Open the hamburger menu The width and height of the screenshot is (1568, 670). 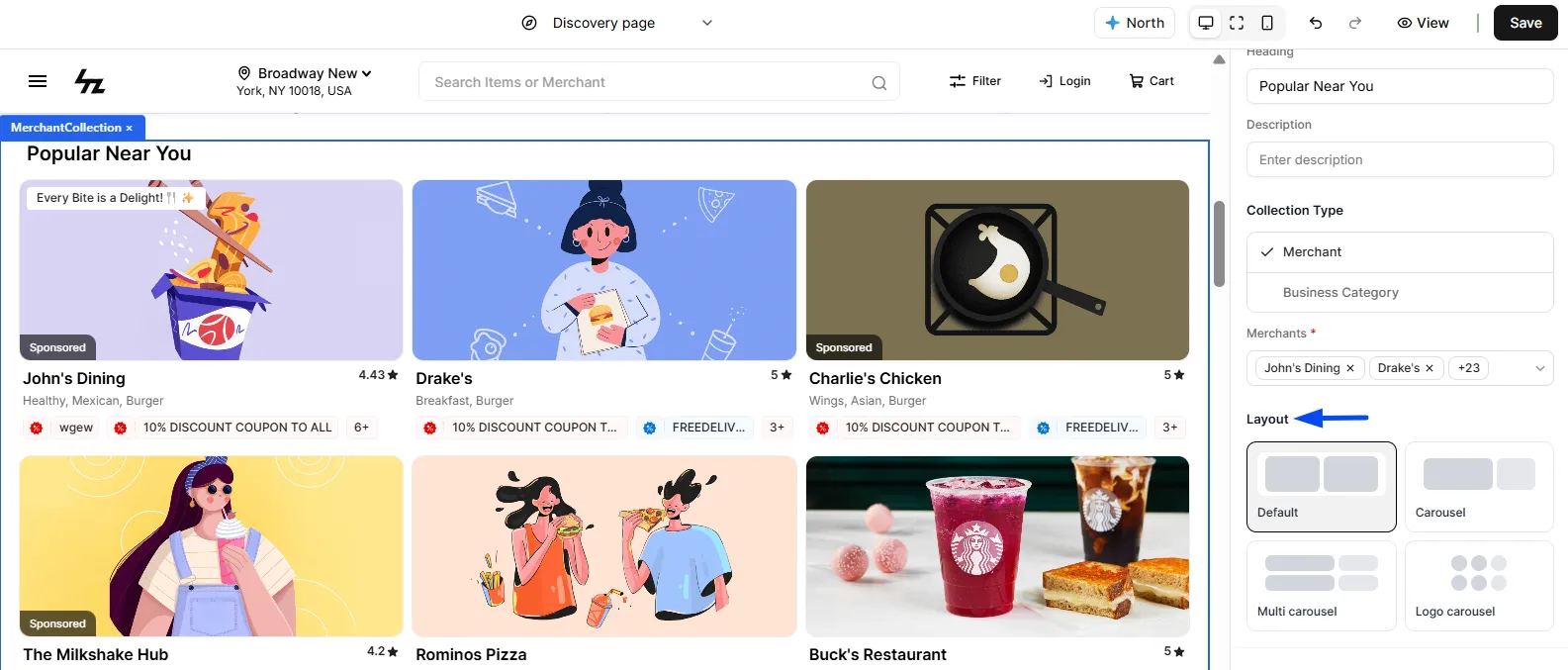pos(38,81)
